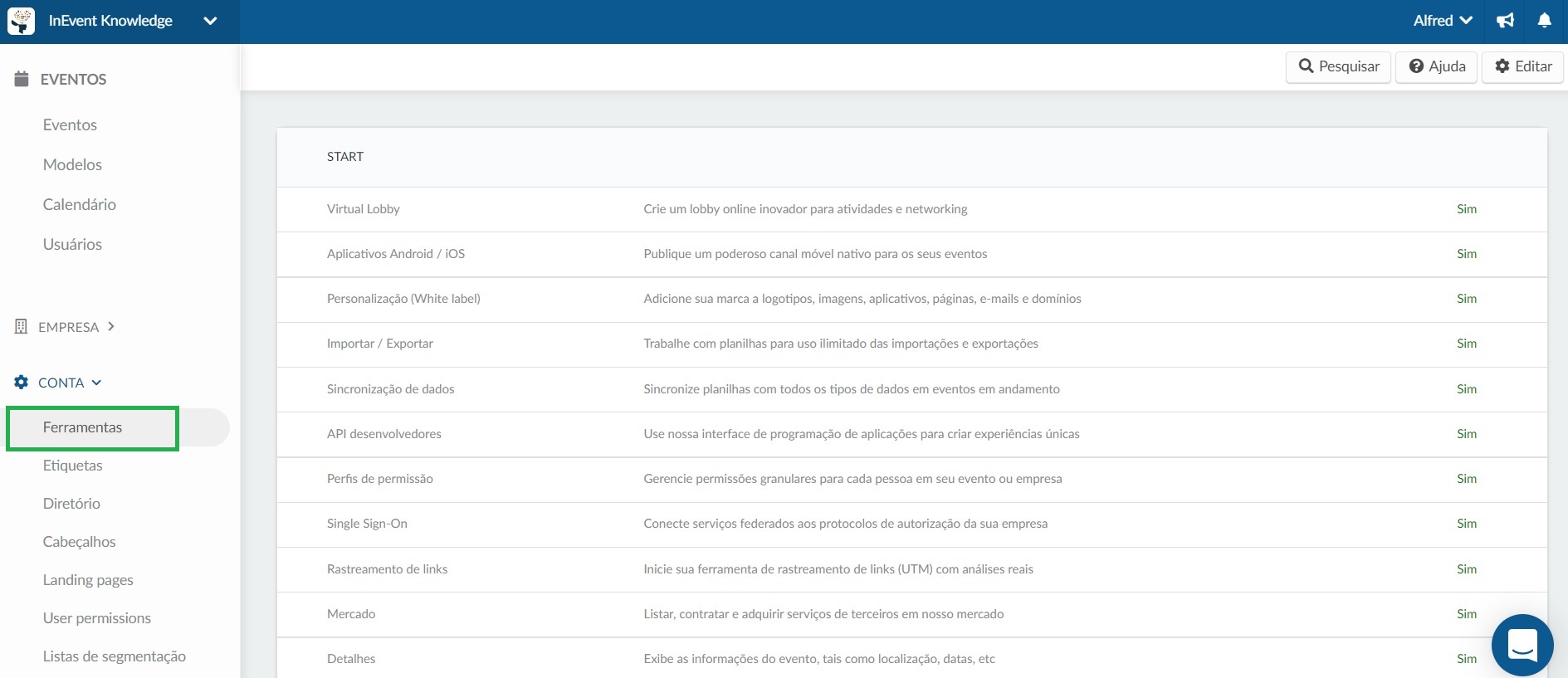1568x678 pixels.
Task: Open Etiquetas in the sidebar
Action: 73,466
